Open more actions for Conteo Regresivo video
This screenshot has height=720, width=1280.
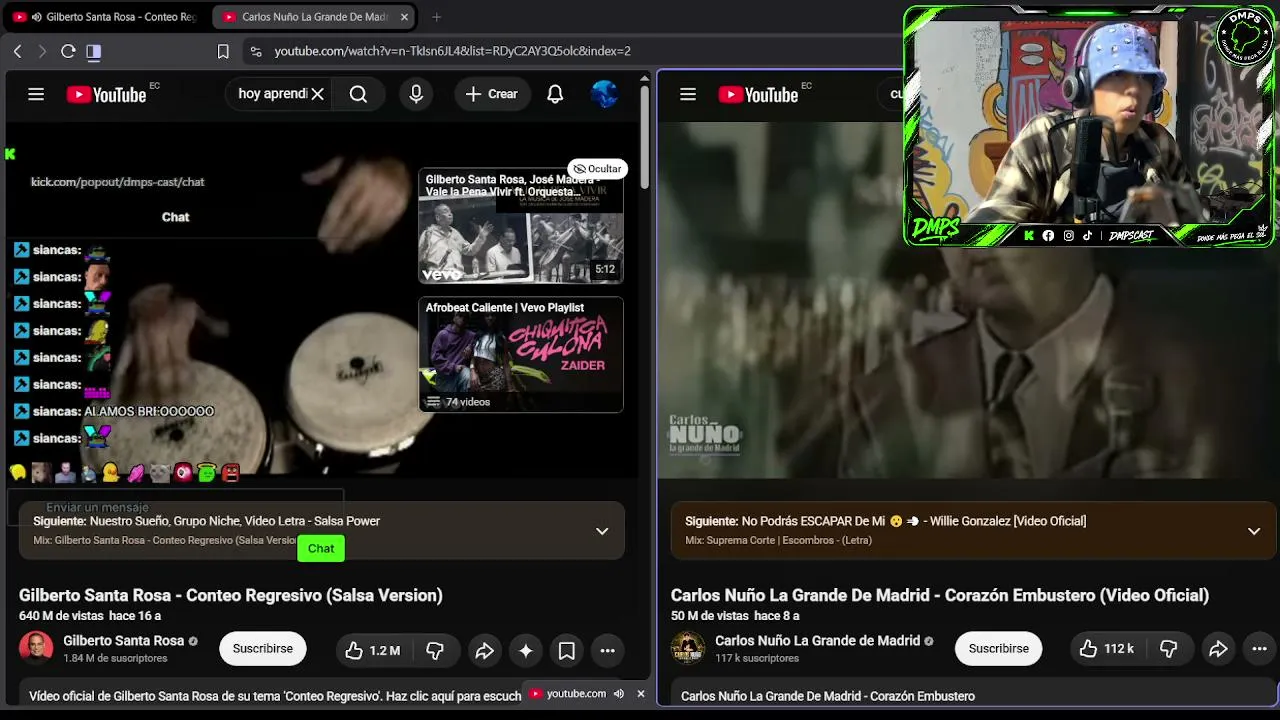(607, 650)
